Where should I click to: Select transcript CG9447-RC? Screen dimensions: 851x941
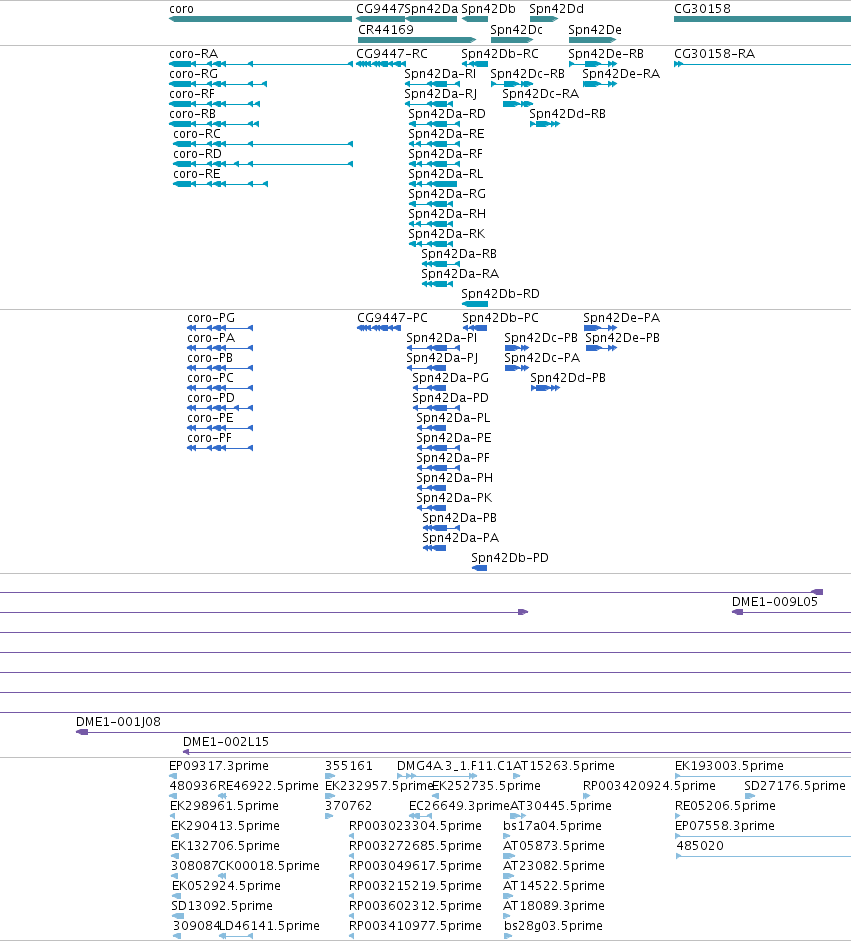click(379, 64)
